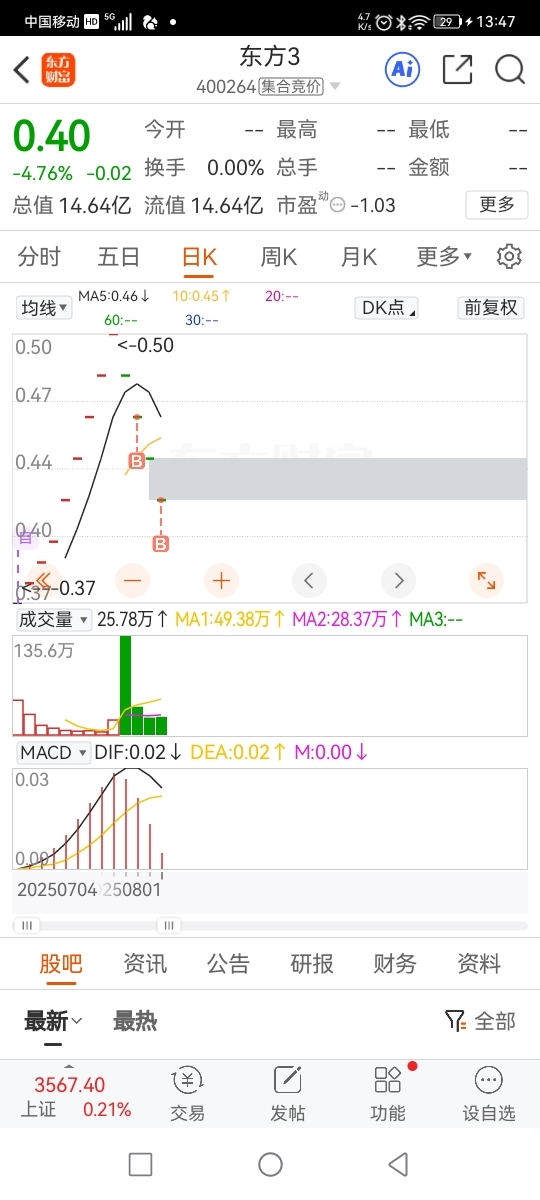Image resolution: width=540 pixels, height=1200 pixels.
Task: Switch to 周K chart tab
Action: 279,257
